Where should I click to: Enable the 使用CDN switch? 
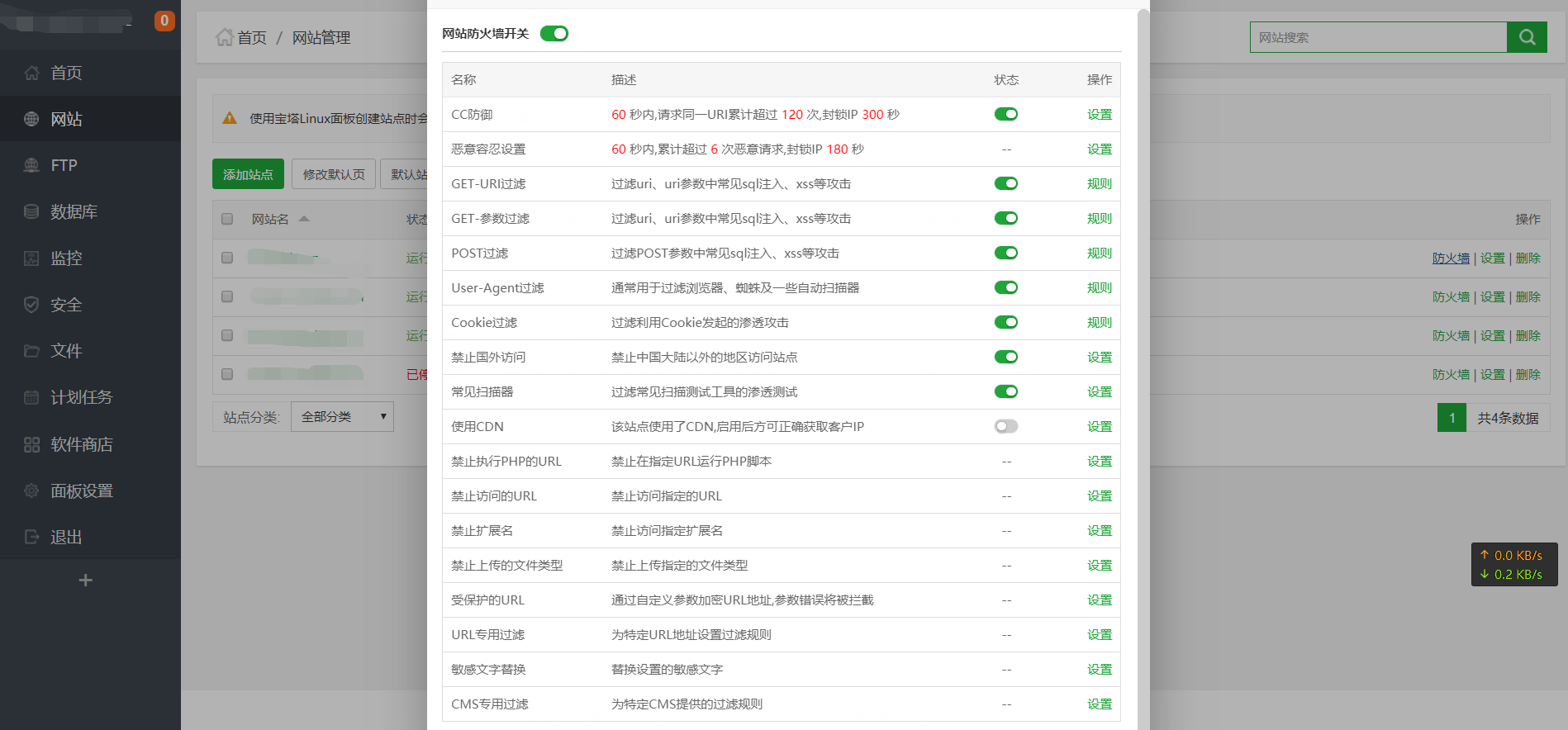(x=1006, y=426)
